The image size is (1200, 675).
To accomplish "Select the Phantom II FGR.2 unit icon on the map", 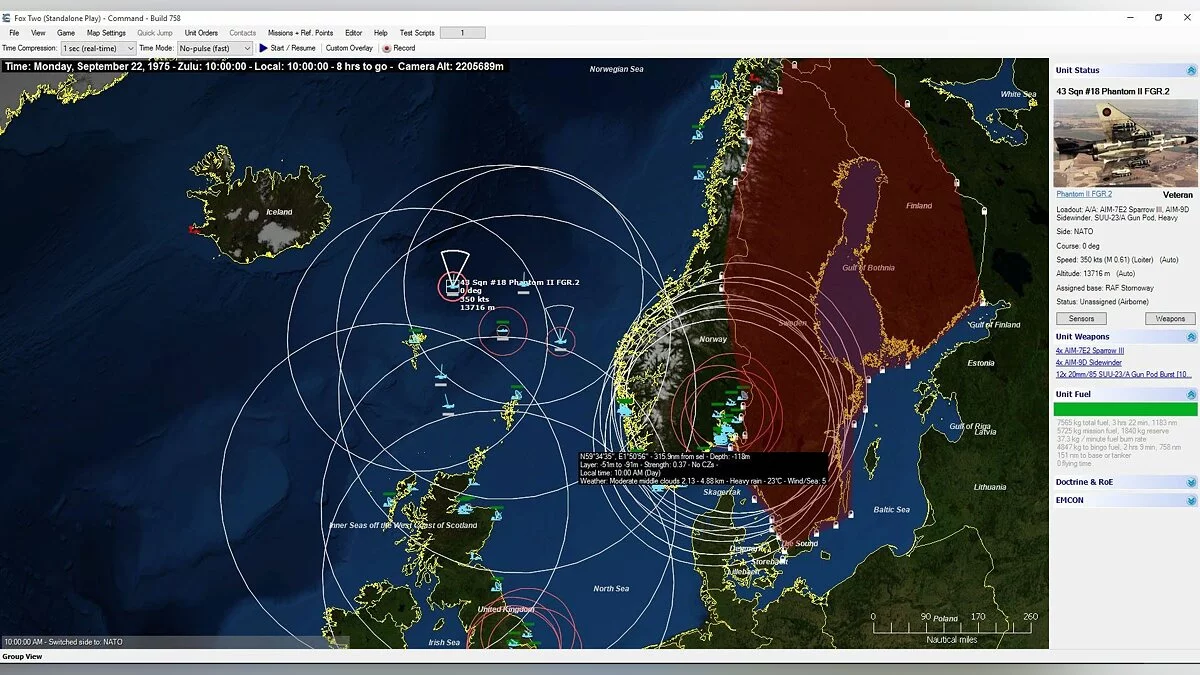I will [x=452, y=286].
